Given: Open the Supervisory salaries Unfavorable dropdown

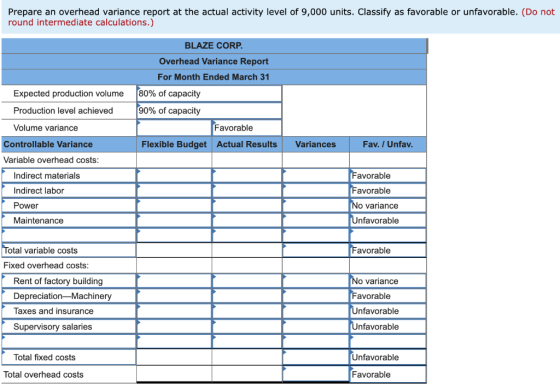Looking at the screenshot, I should click(x=388, y=327).
